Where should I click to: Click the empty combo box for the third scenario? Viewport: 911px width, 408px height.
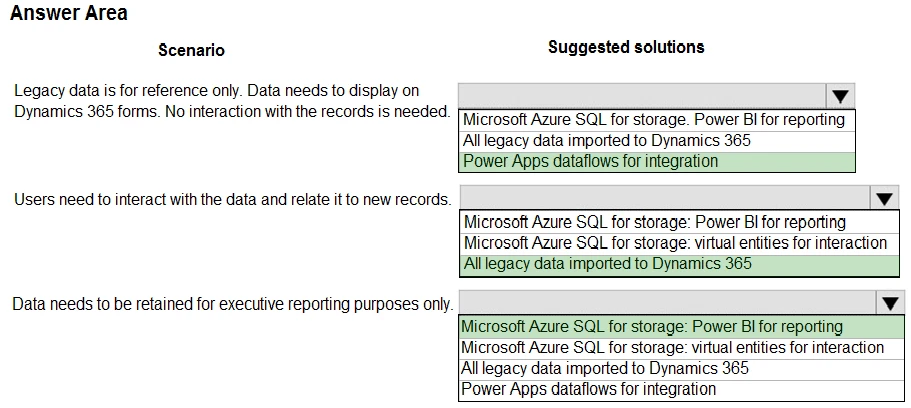click(667, 303)
